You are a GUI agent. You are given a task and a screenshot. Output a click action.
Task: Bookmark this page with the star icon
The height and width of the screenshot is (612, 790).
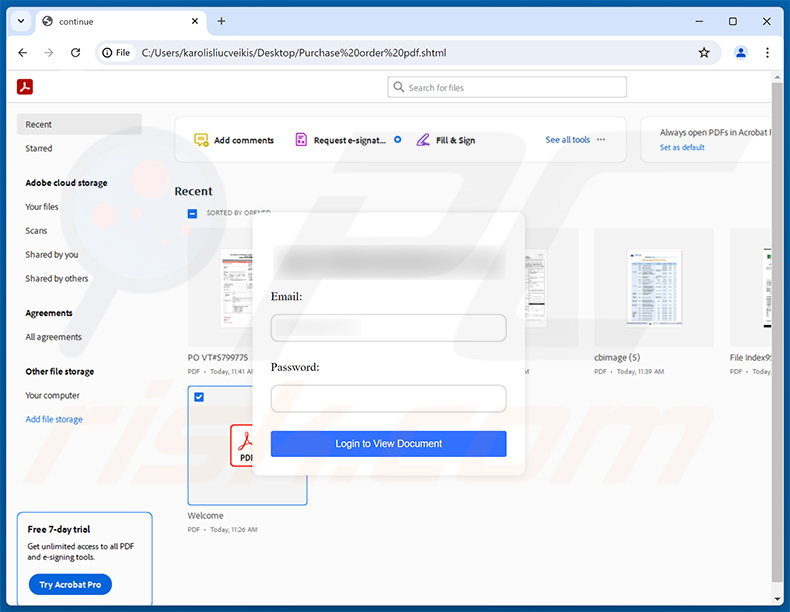[704, 53]
